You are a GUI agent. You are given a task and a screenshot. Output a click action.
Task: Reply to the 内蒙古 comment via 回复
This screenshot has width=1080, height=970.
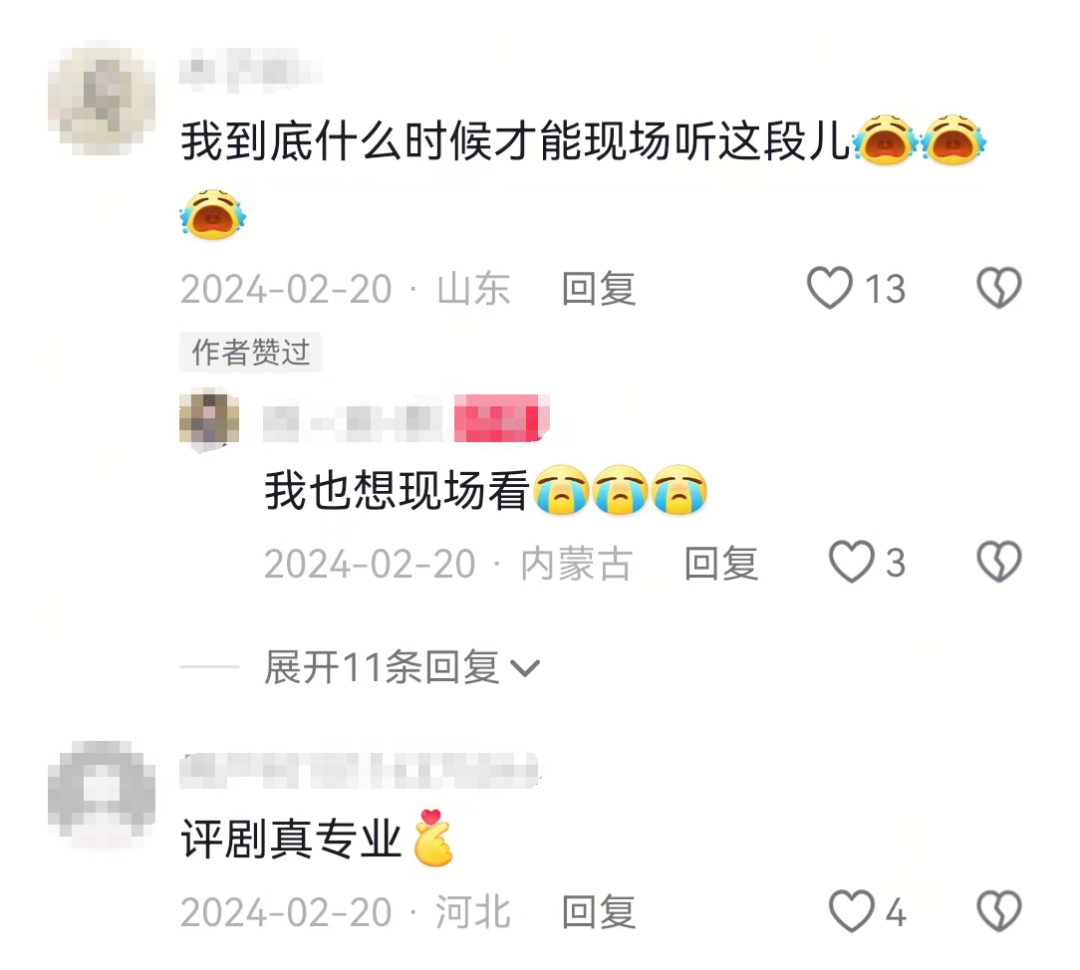pos(722,564)
